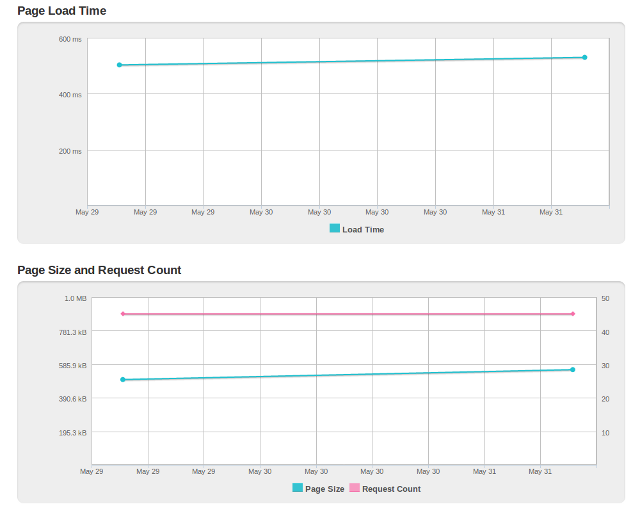Click the 200 ms y-axis label
This screenshot has height=511, width=640.
(x=70, y=152)
